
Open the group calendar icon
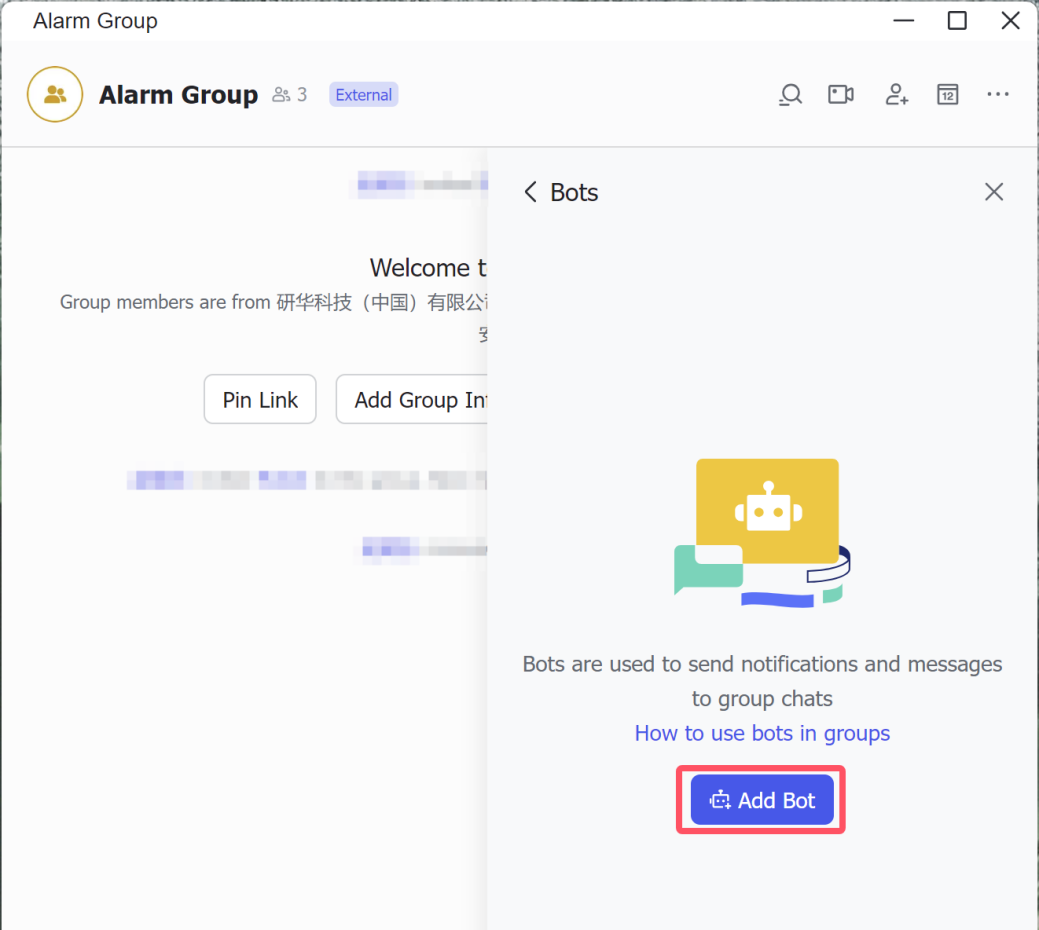(947, 95)
